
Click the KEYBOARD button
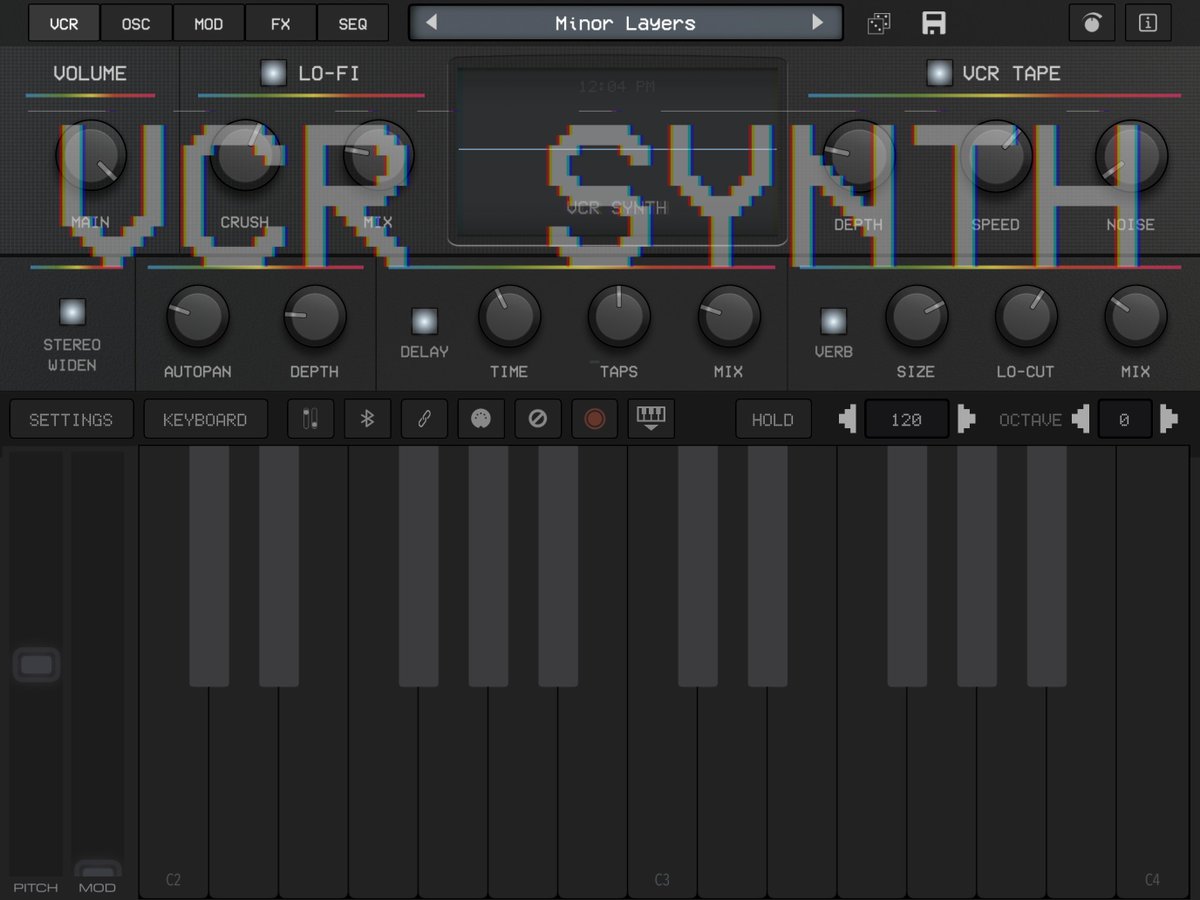[x=205, y=420]
